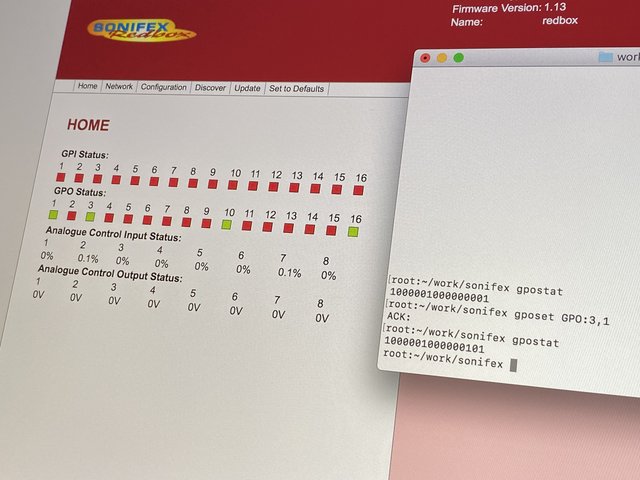This screenshot has width=640, height=480.
Task: Click analogue input 7 value 0.1%
Action: point(289,273)
